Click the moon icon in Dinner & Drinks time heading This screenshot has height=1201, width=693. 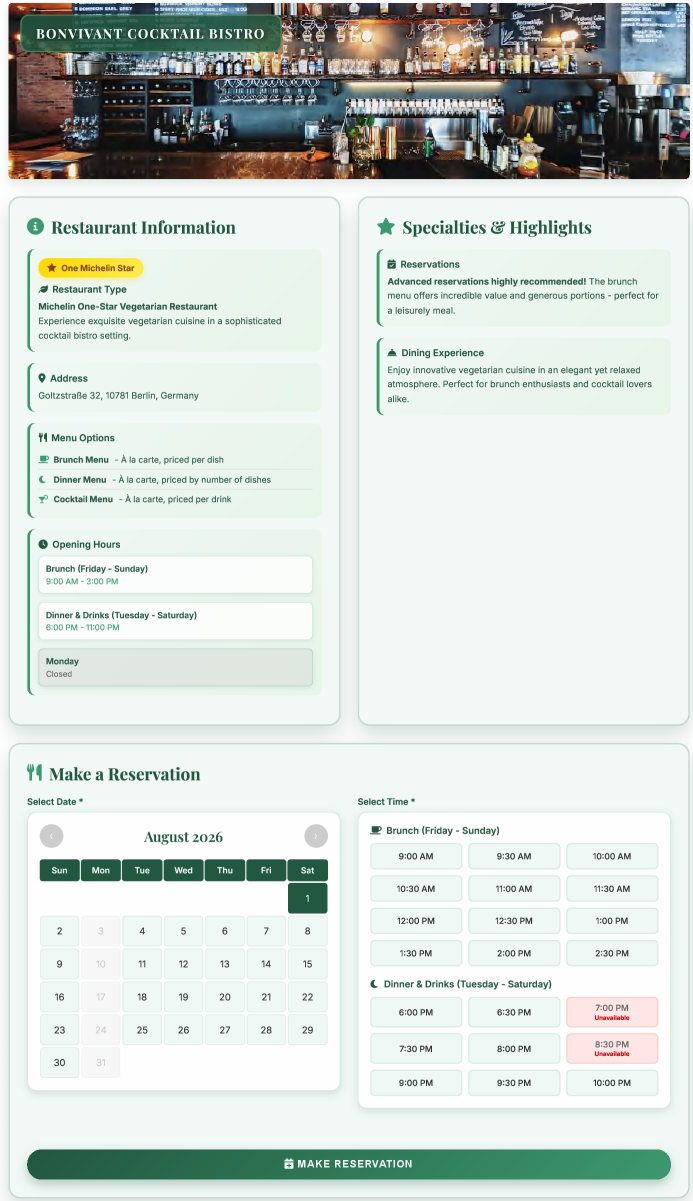click(x=375, y=984)
